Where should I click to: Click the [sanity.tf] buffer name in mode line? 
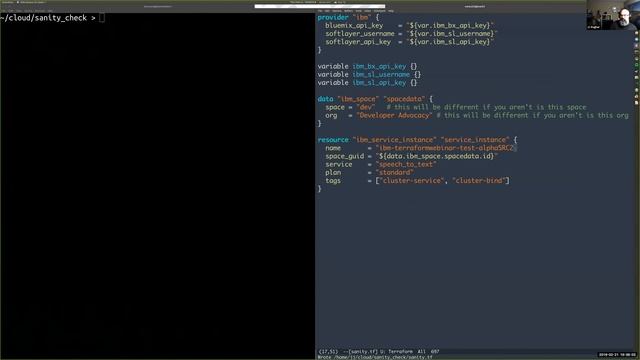coord(363,351)
